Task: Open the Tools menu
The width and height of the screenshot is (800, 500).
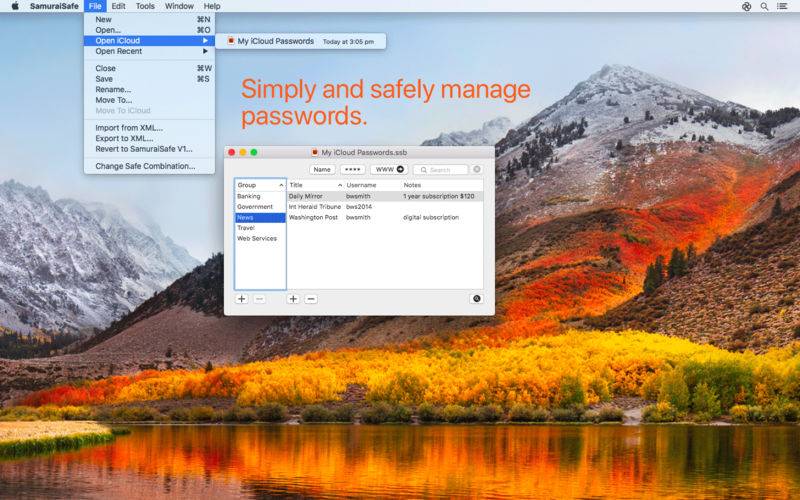Action: coord(145,6)
